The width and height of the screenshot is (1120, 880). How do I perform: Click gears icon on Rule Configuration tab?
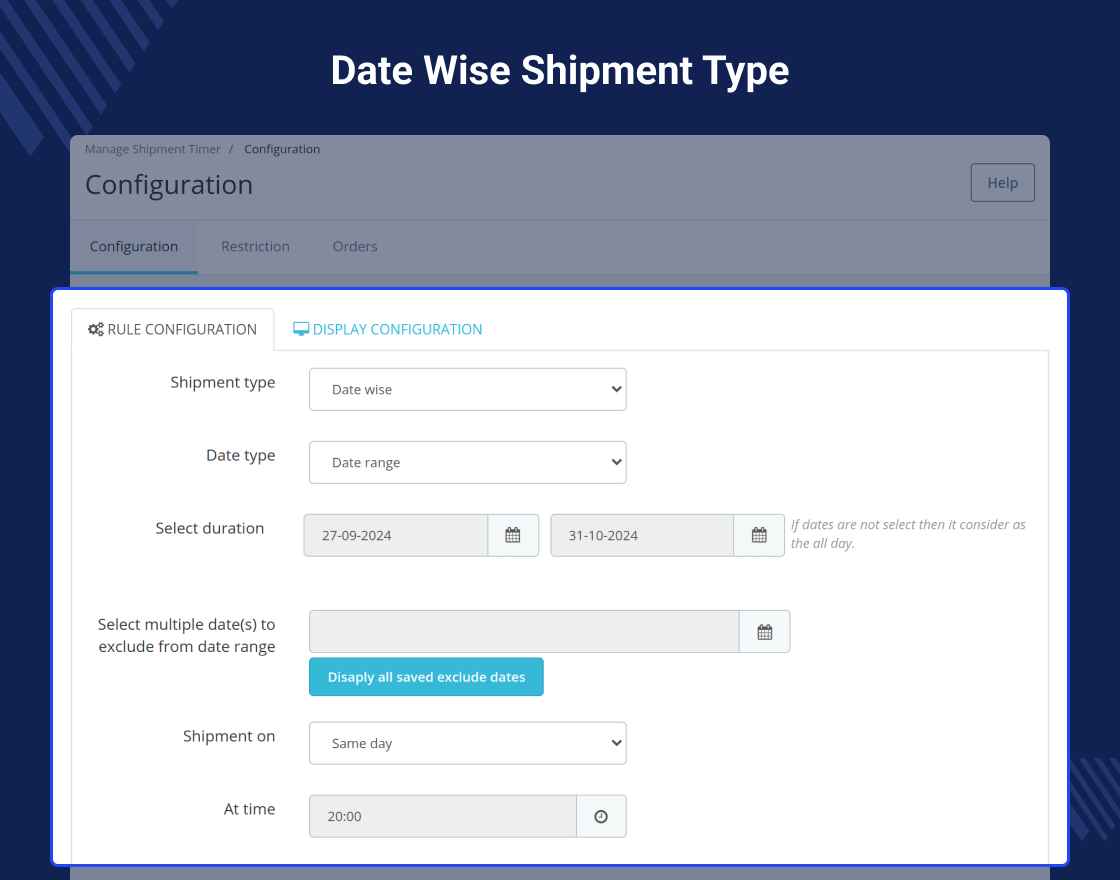pos(96,329)
